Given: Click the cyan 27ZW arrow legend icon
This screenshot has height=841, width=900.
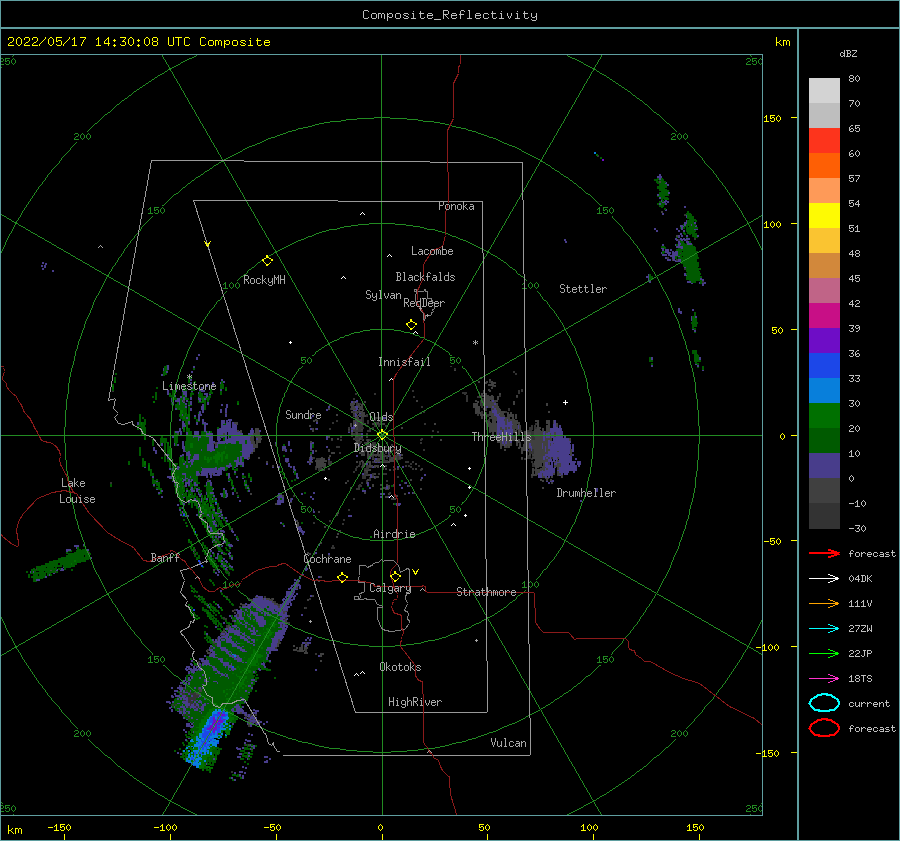Looking at the screenshot, I should (824, 629).
